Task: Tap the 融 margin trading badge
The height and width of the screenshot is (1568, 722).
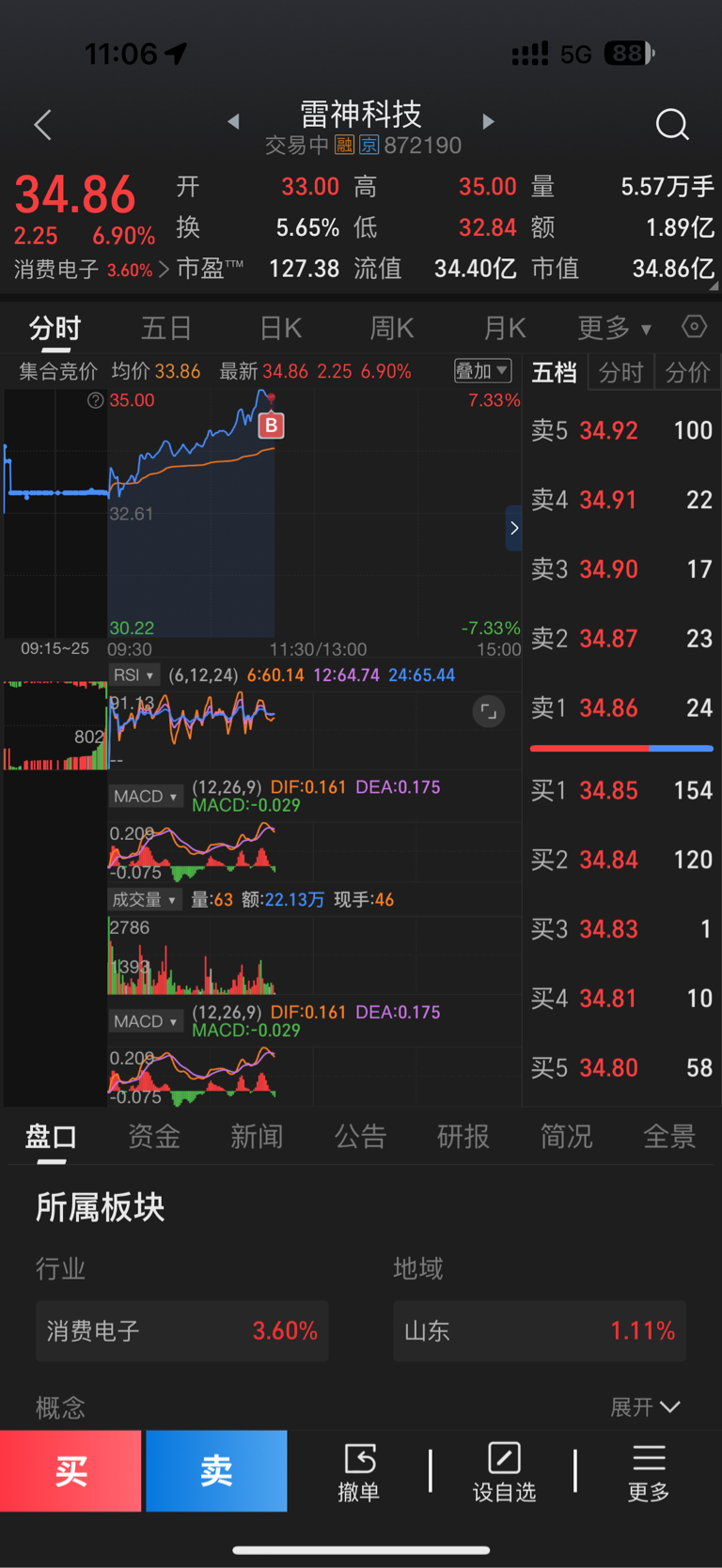Action: coord(345,145)
